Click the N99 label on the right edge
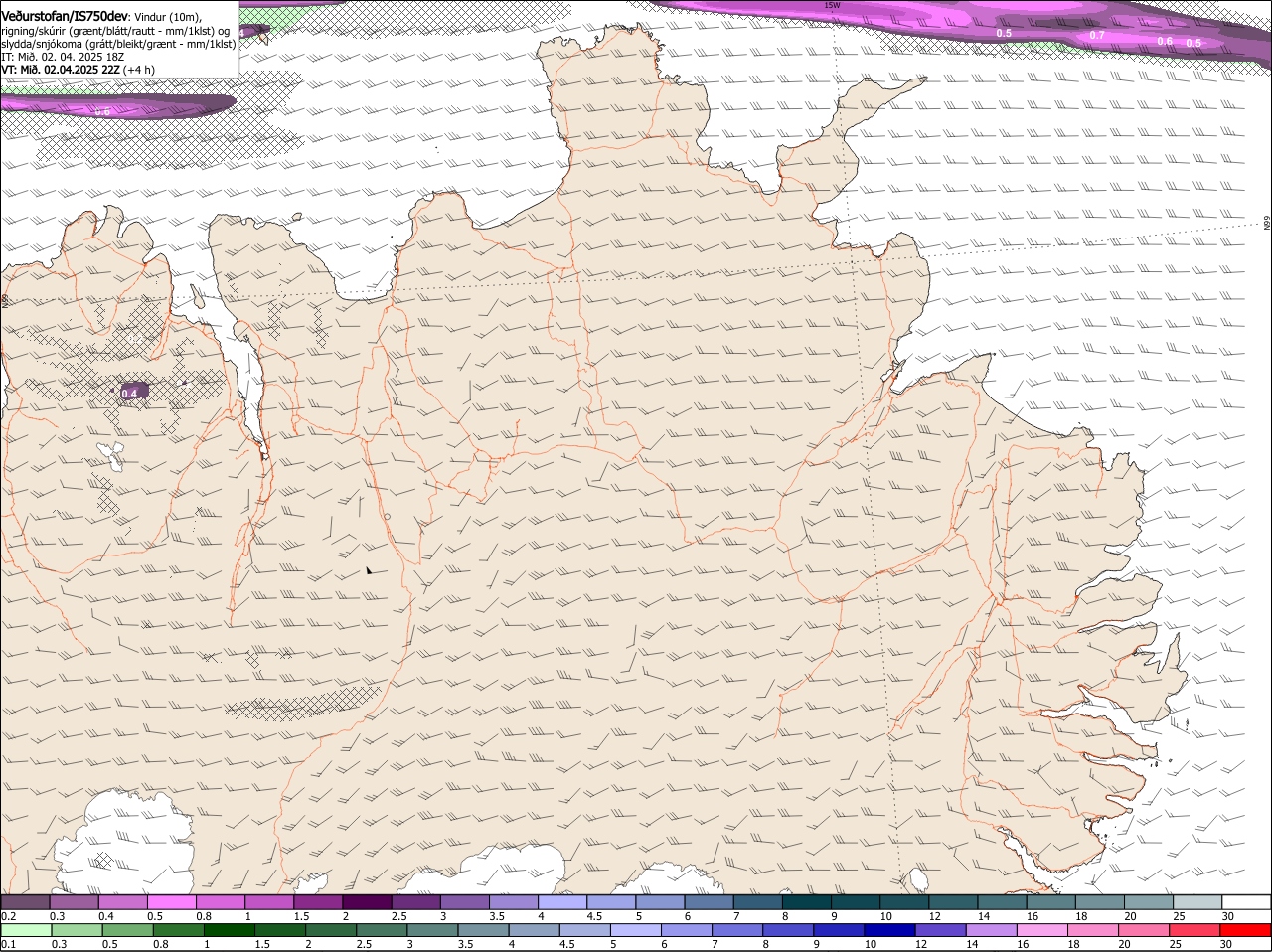Viewport: 1272px width, 952px height. tap(1267, 224)
